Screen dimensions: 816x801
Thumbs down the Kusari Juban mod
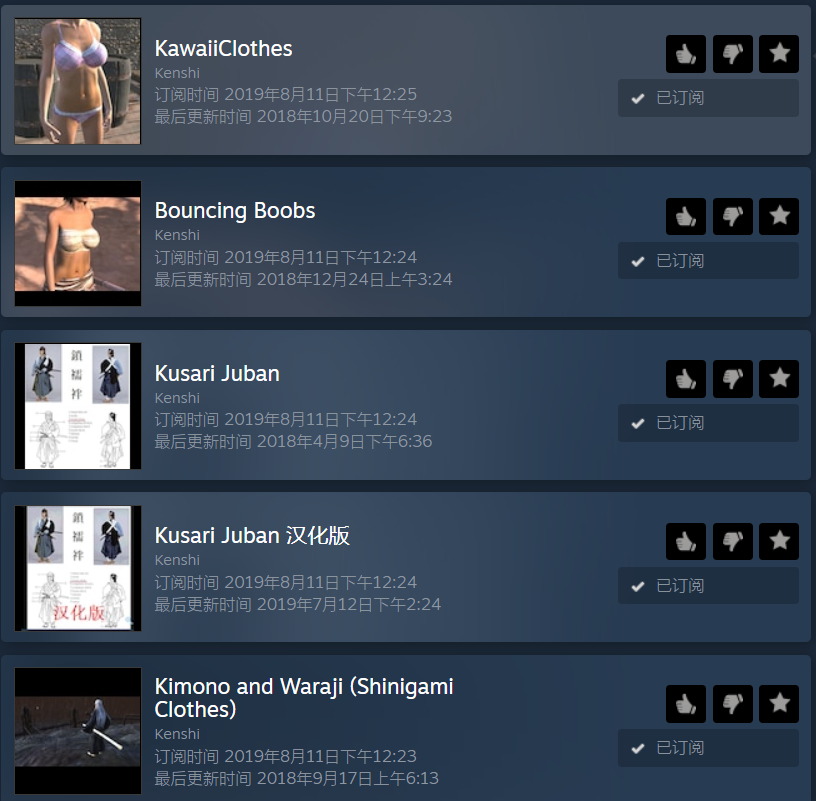pyautogui.click(x=733, y=379)
